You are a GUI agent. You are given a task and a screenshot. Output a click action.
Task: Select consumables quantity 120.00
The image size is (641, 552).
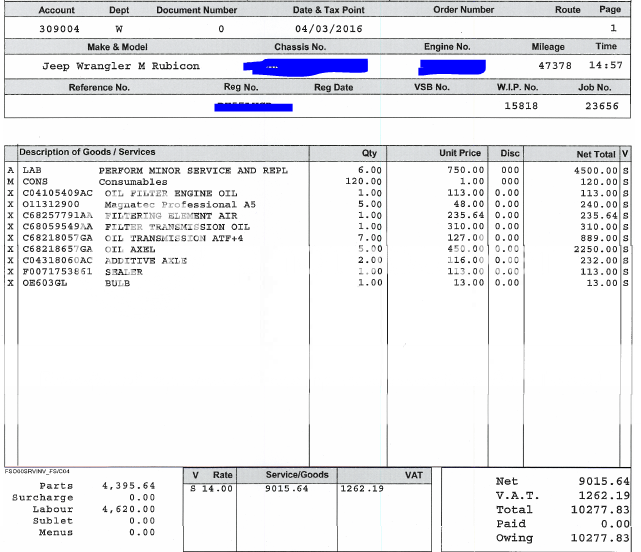click(x=363, y=181)
